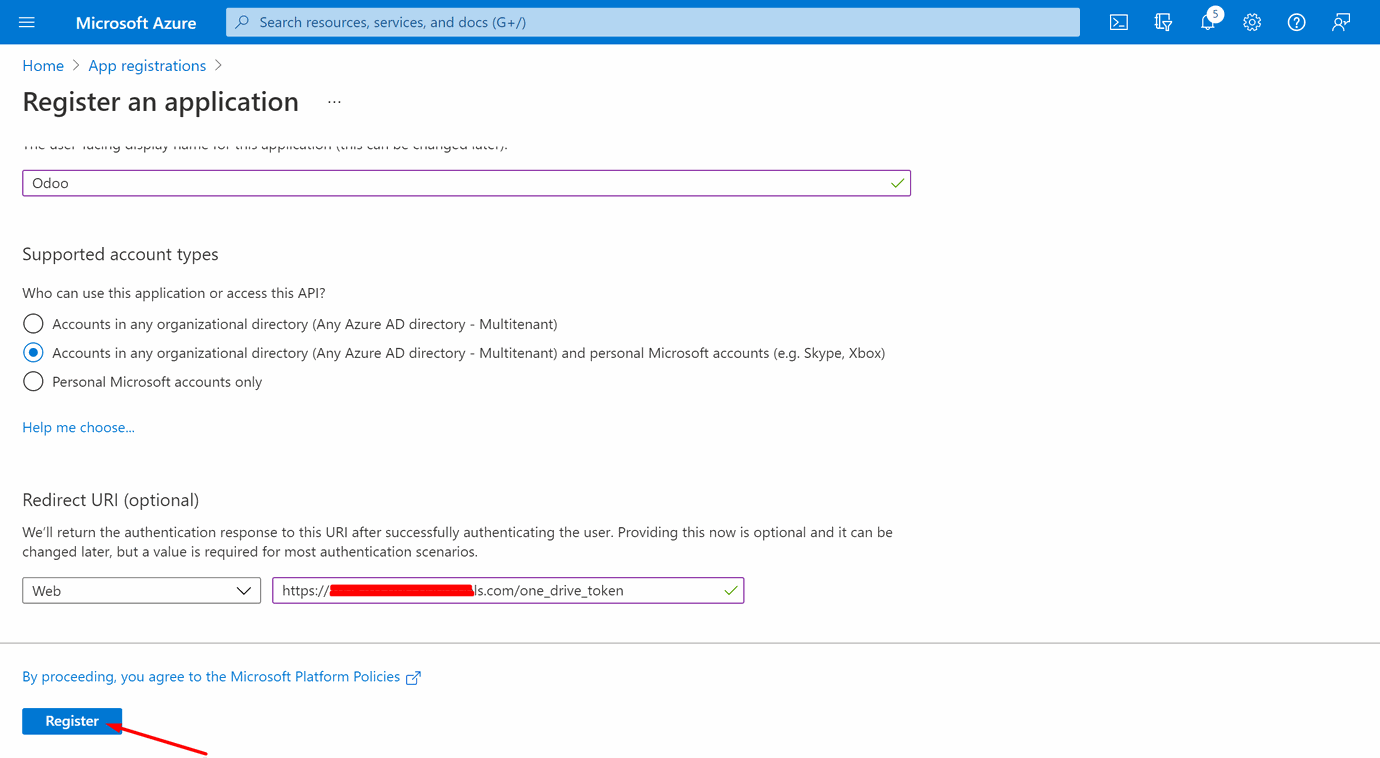Open the Directories and subscriptions filter icon
This screenshot has height=758, width=1380.
1163,22
